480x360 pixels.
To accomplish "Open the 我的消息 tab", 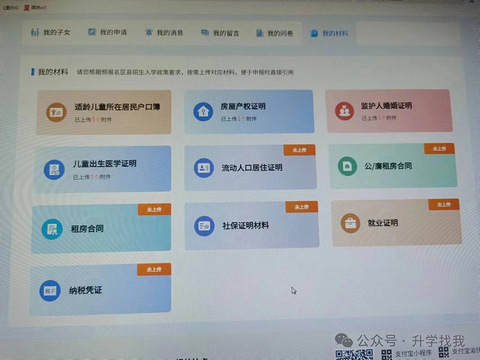I will tap(164, 33).
